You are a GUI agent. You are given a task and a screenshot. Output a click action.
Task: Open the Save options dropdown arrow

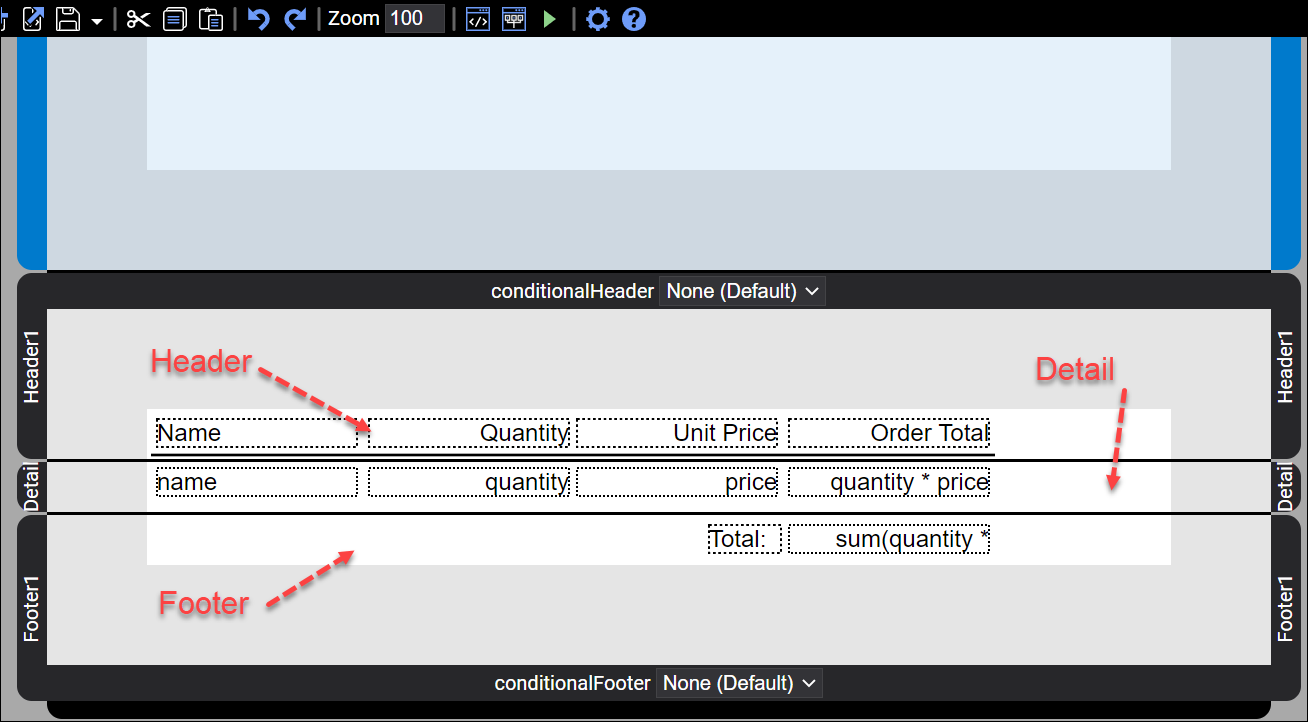tap(97, 21)
